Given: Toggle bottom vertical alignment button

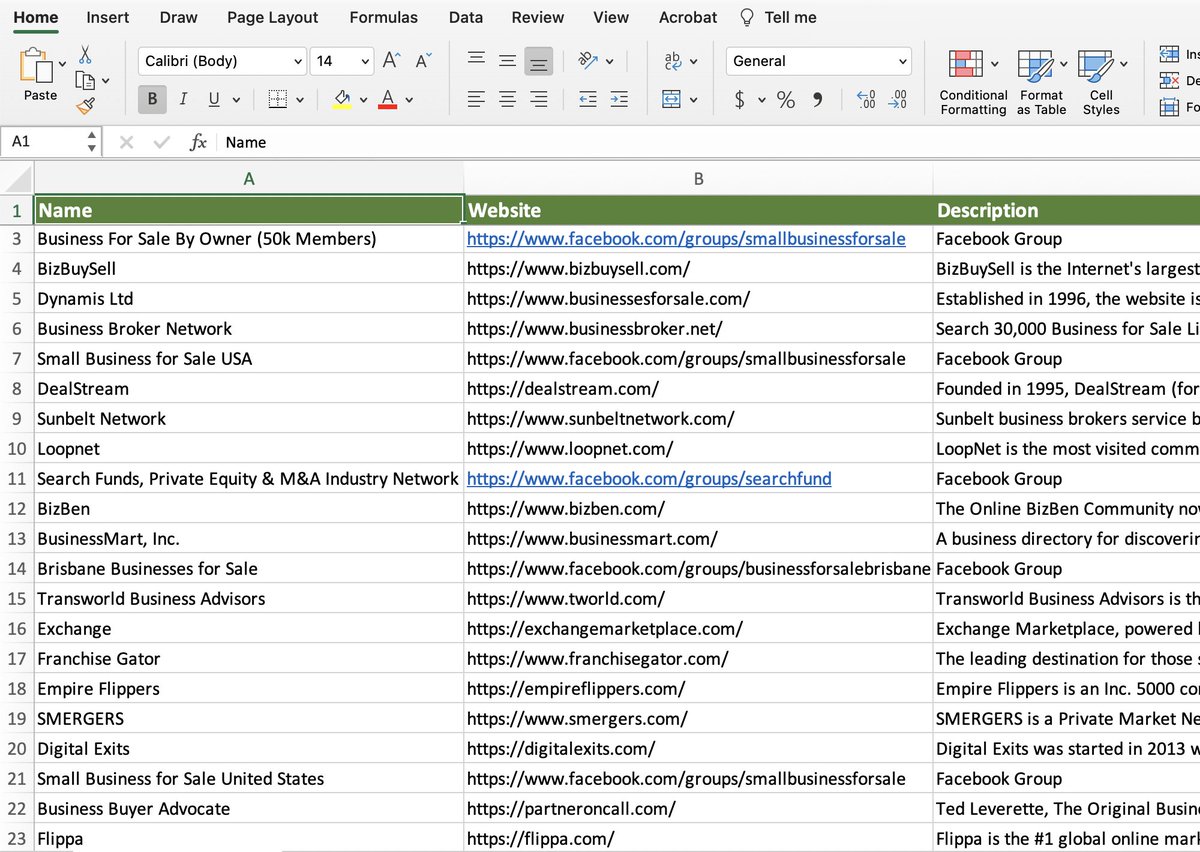Looking at the screenshot, I should pos(539,61).
